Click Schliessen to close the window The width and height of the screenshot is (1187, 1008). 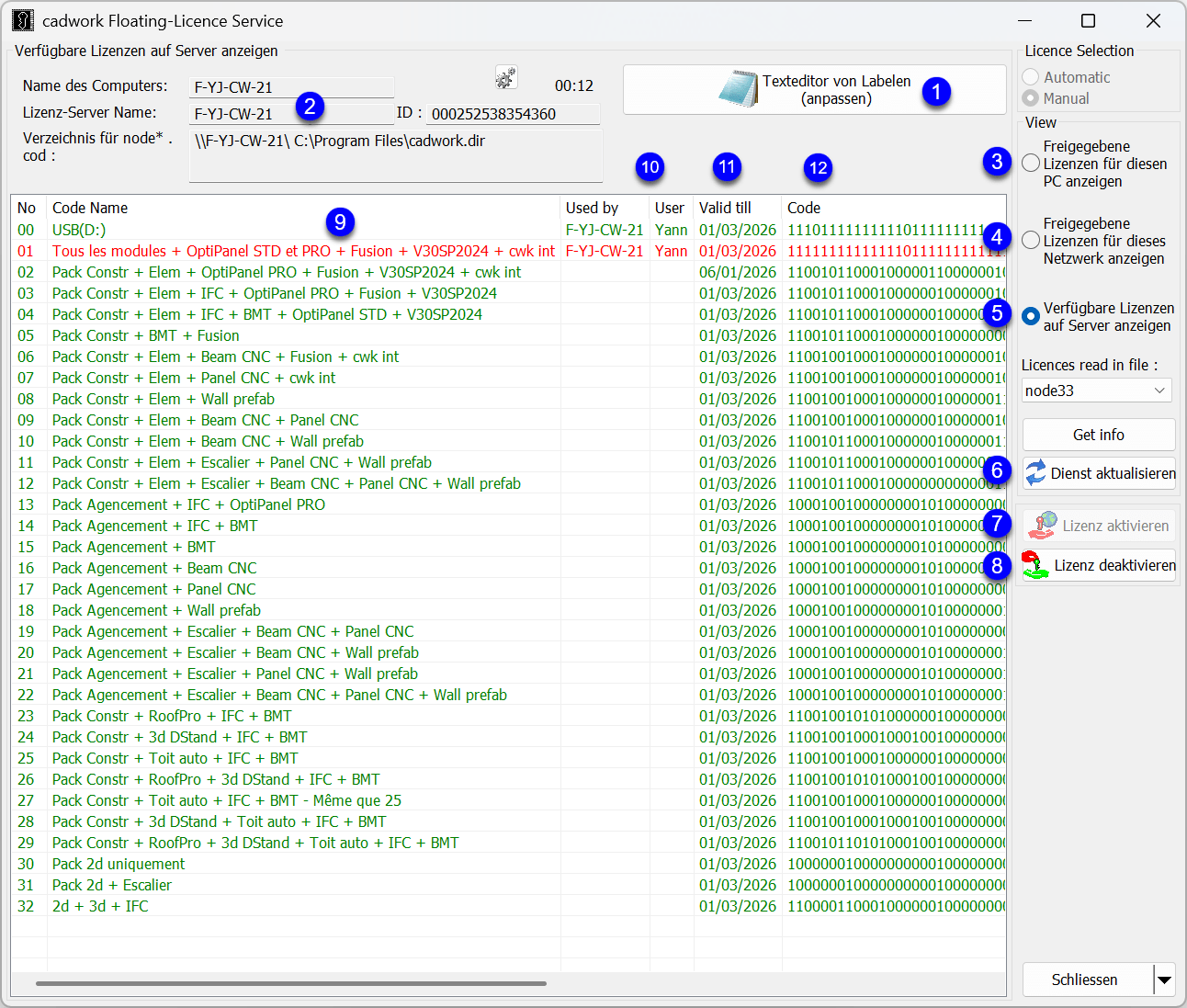(x=1087, y=980)
